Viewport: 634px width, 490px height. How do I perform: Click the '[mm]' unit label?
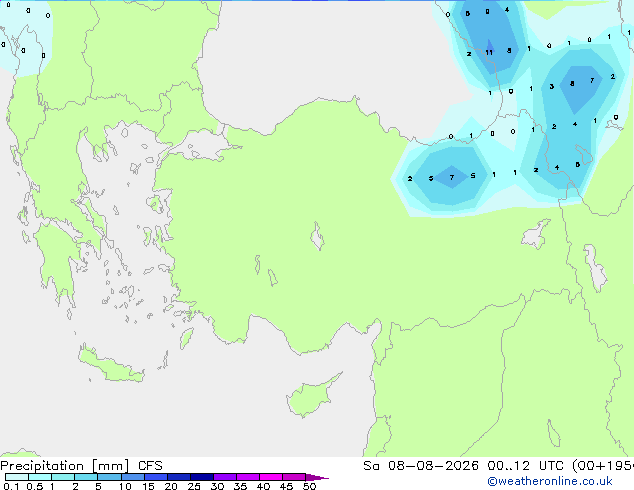[x=110, y=466]
